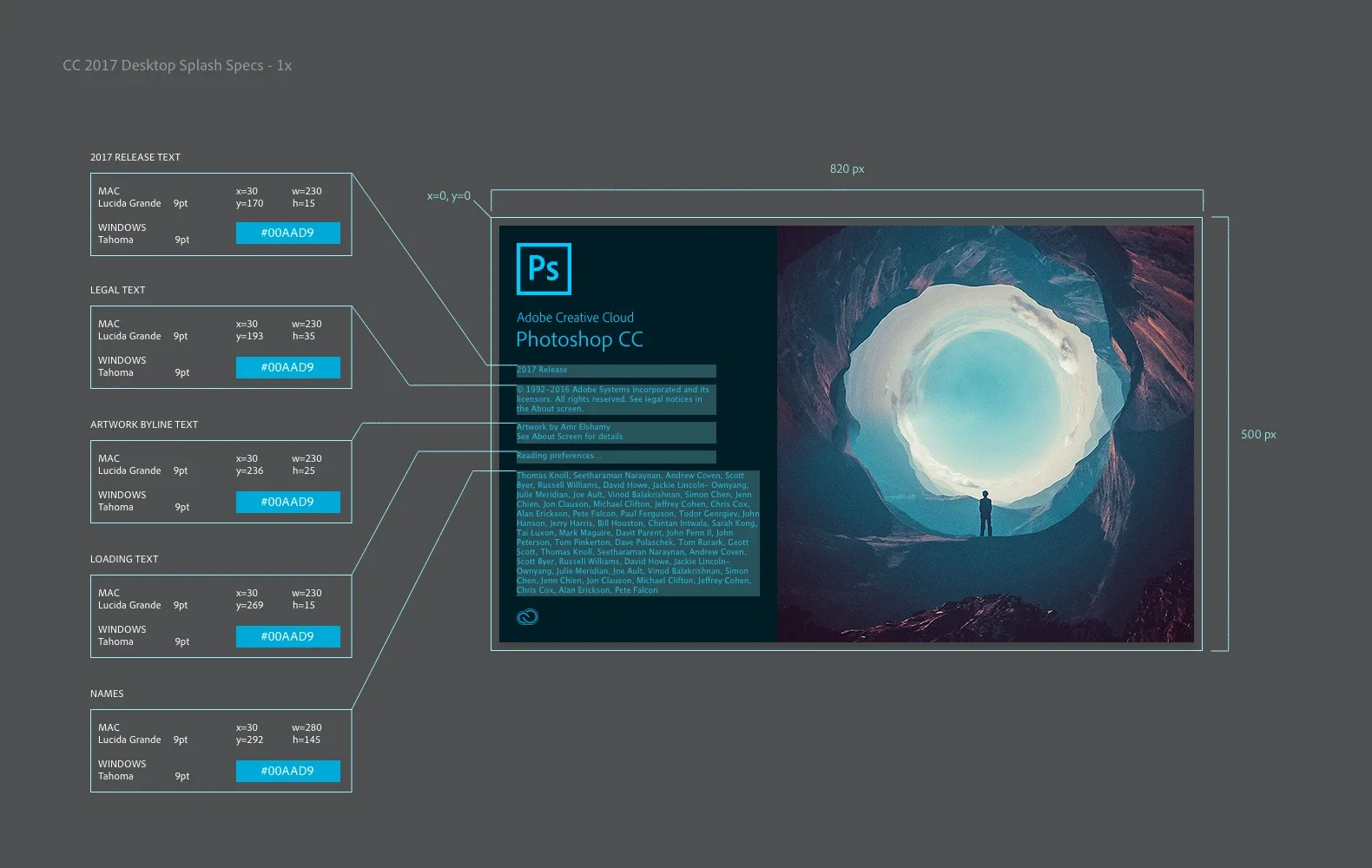Click 'MAC' in the Artwork Byline box
The width and height of the screenshot is (1372, 868).
109,459
